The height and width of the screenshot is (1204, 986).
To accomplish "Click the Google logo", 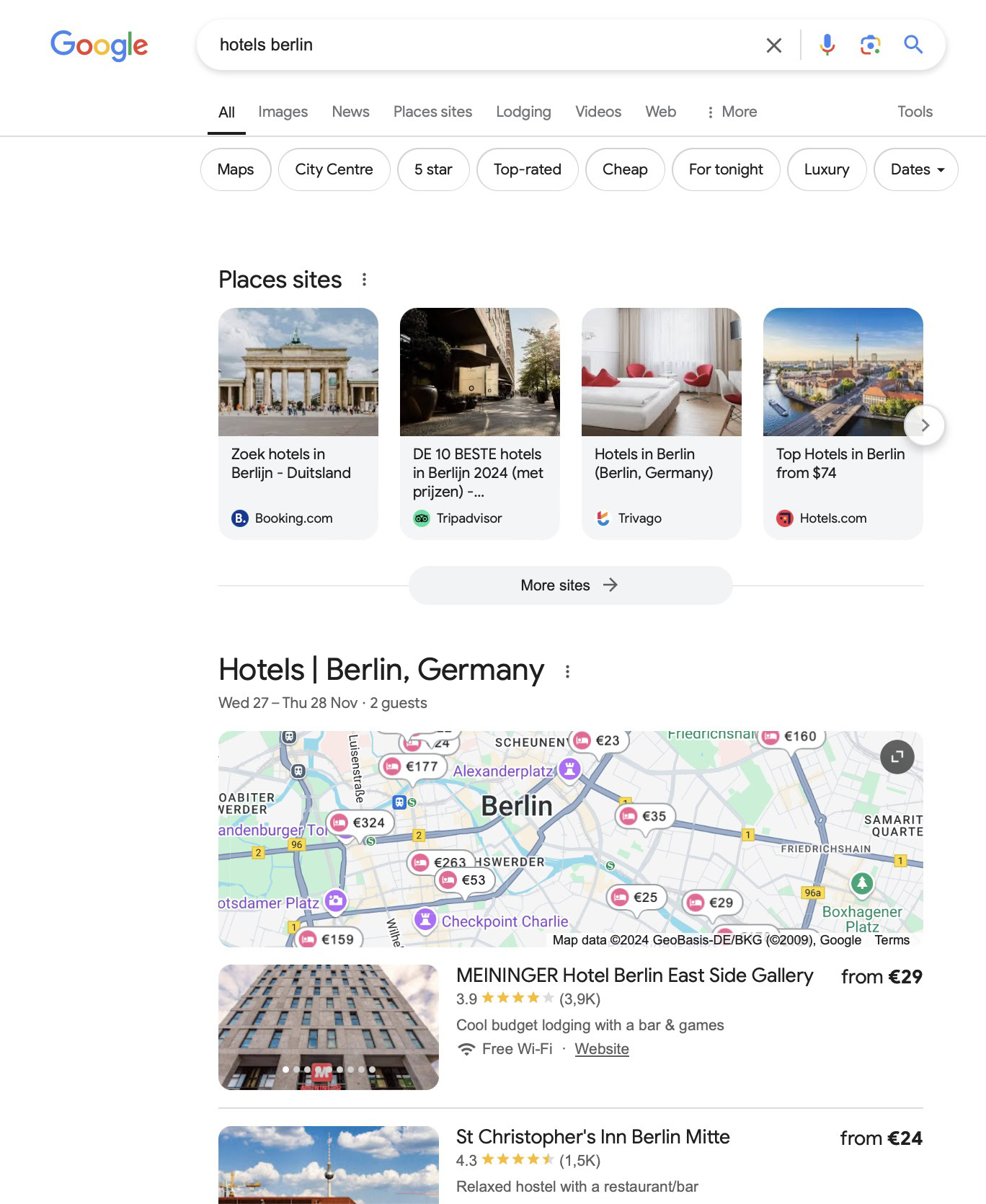I will pyautogui.click(x=99, y=45).
